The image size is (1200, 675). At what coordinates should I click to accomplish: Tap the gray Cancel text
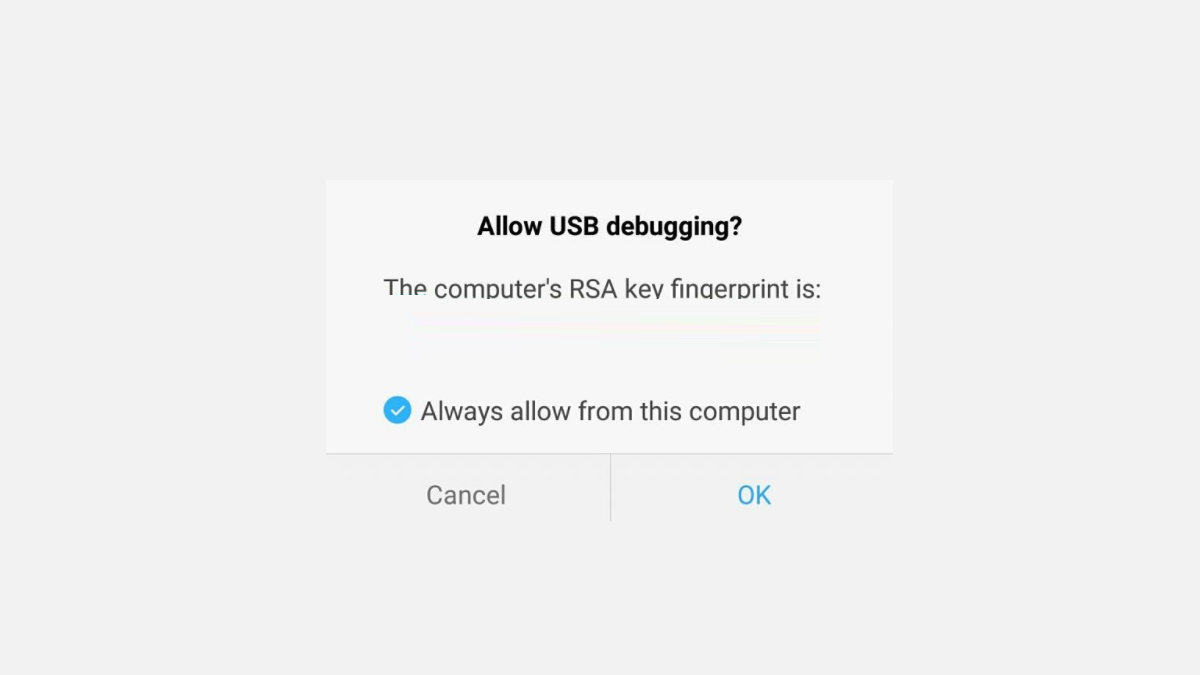coord(466,495)
